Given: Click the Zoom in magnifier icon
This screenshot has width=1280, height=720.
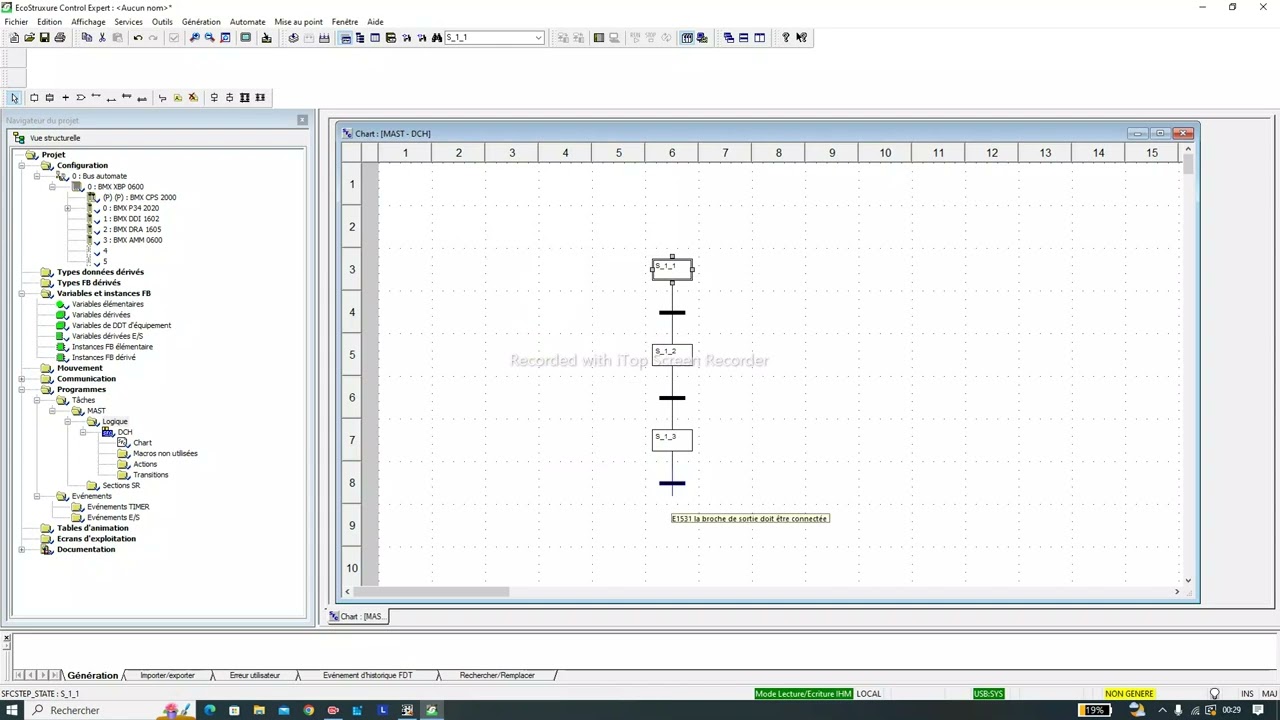Looking at the screenshot, I should 194,38.
